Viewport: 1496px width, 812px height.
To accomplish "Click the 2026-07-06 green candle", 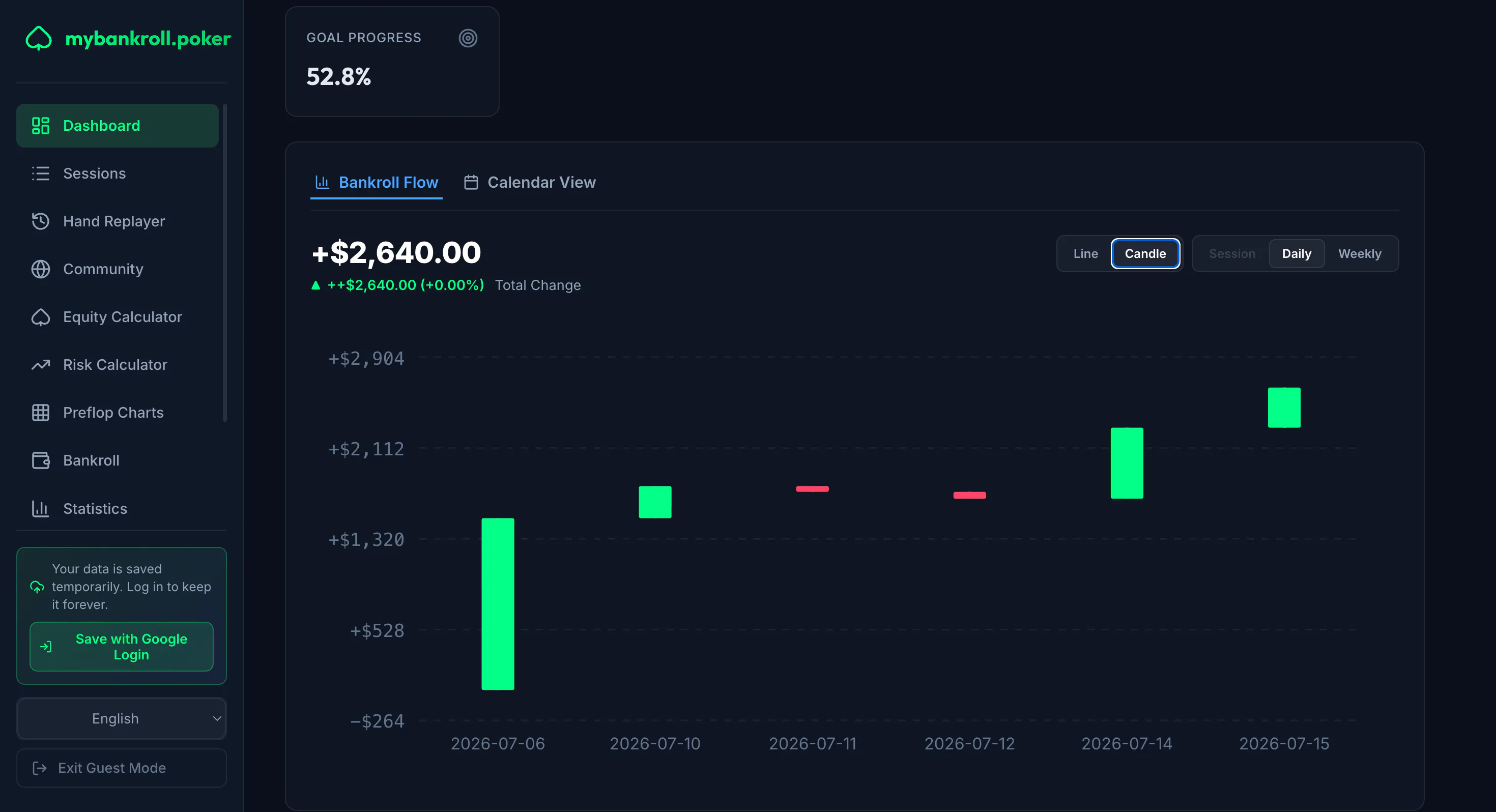I will (x=498, y=604).
